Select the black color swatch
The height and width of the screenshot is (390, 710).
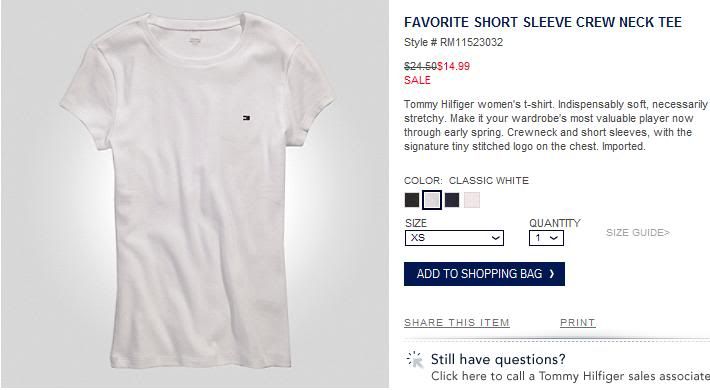point(412,200)
